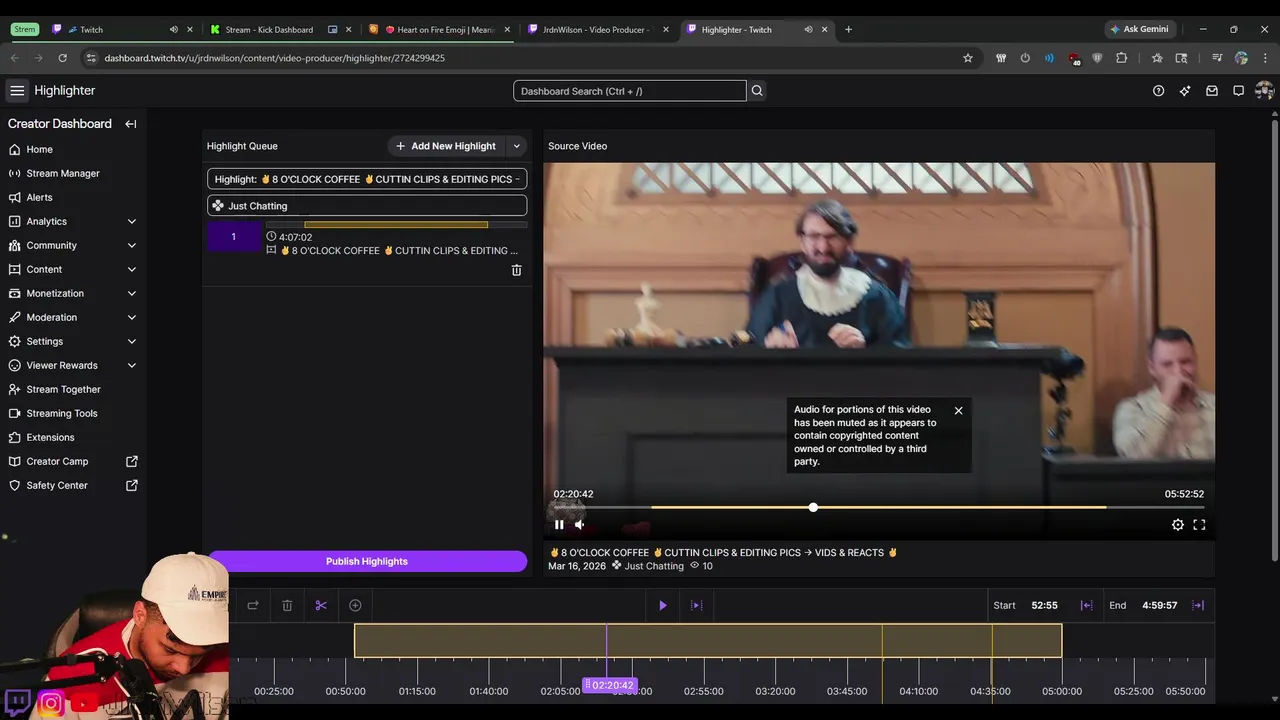Click play-to-end preview icon in timeline toolbar
The image size is (1280, 720).
point(697,605)
